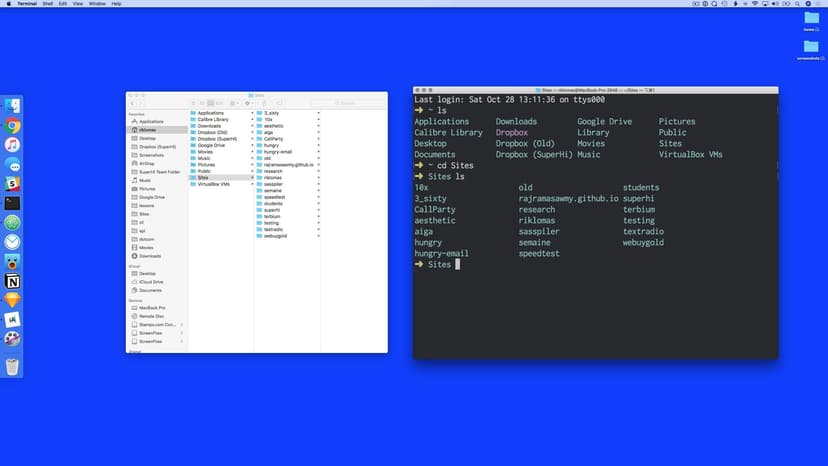
Task: Open the Trash in the Dock
Action: point(12,366)
